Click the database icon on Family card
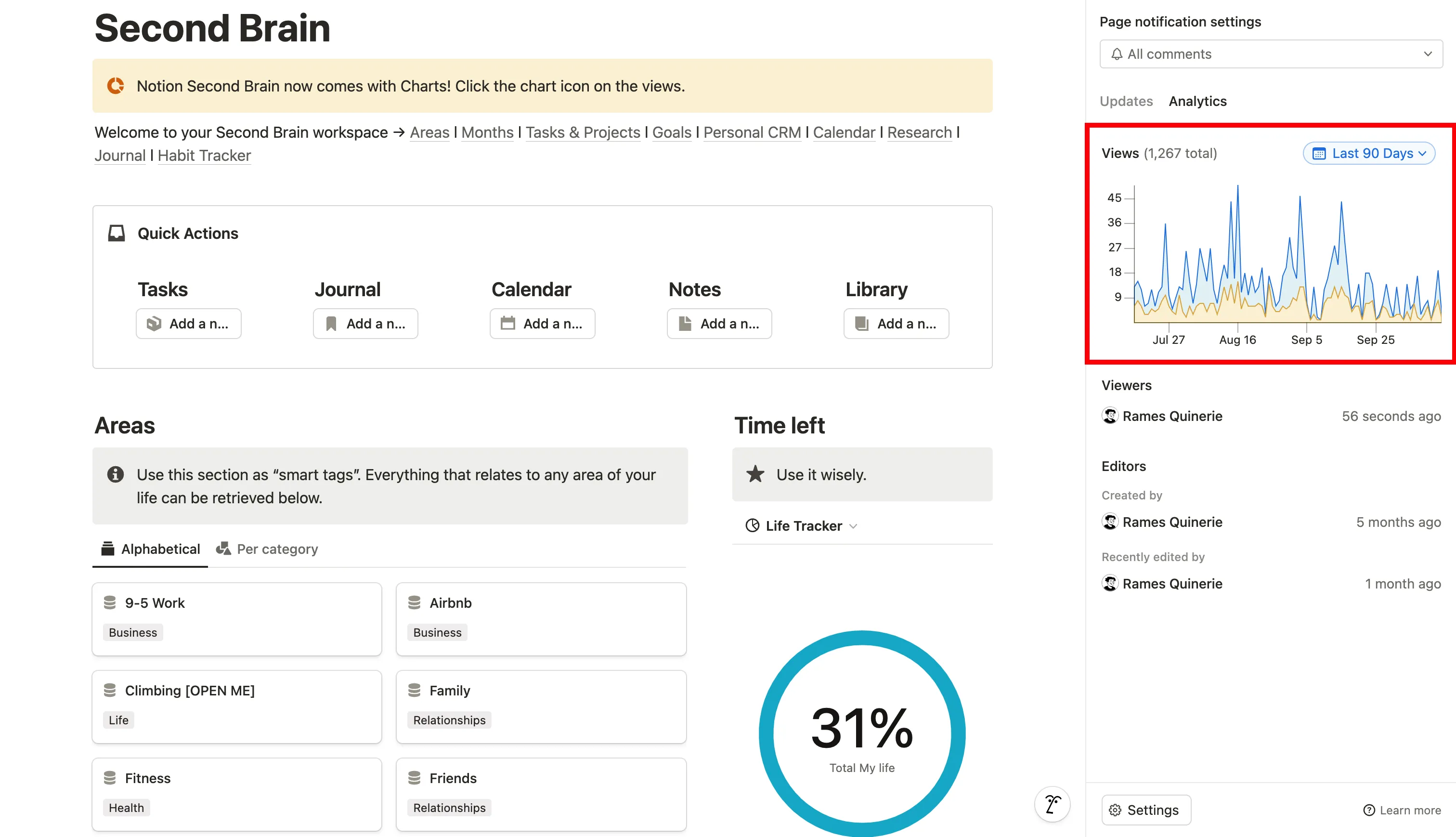1456x837 pixels. click(x=414, y=690)
